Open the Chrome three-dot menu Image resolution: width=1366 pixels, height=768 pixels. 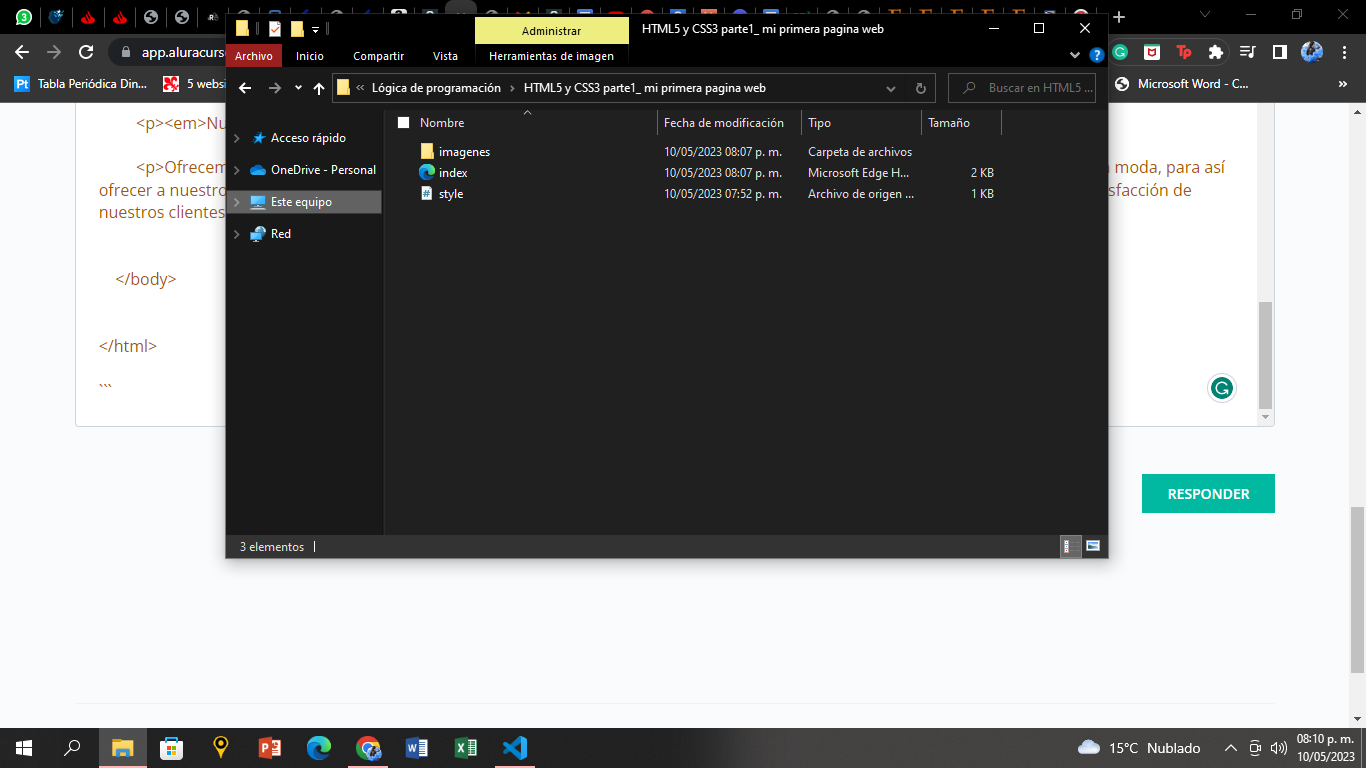pyautogui.click(x=1345, y=52)
